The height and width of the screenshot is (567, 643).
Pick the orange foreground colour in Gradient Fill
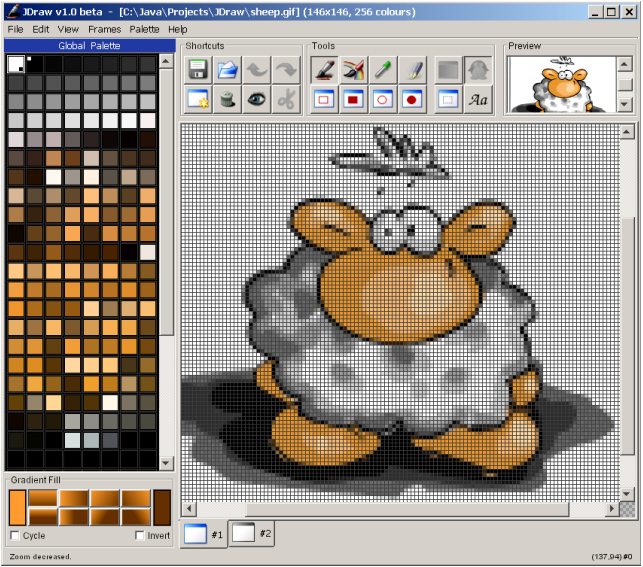tap(17, 507)
